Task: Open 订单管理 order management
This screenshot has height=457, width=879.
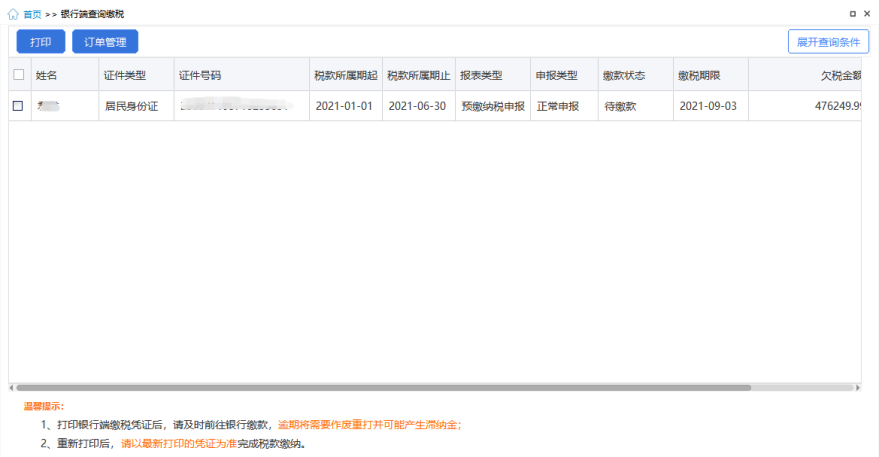Action: [105, 42]
